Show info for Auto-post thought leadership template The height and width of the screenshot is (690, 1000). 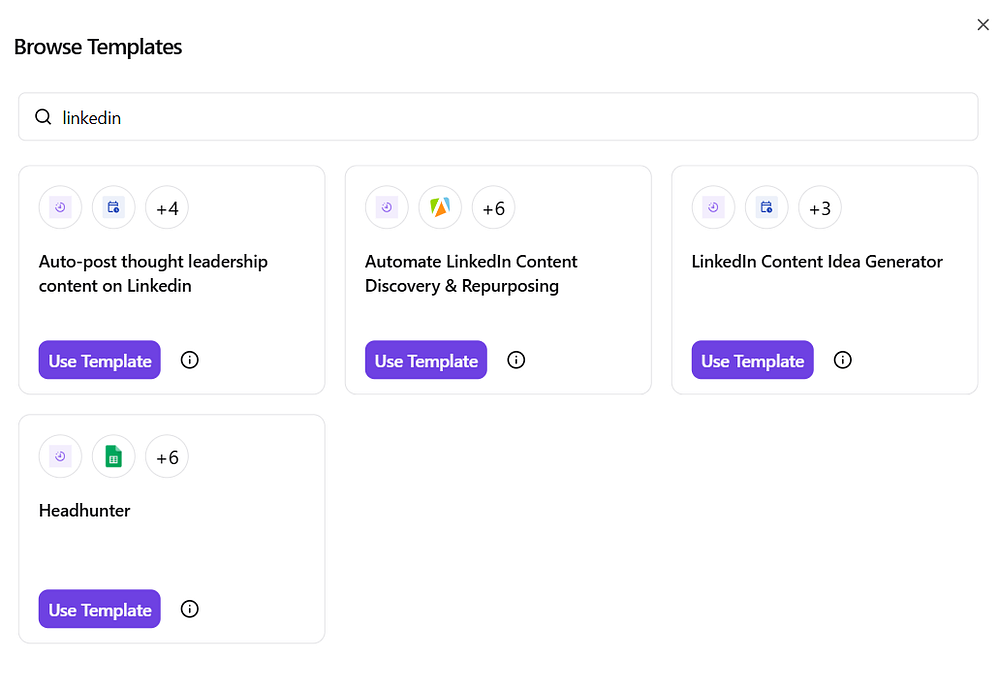point(189,360)
